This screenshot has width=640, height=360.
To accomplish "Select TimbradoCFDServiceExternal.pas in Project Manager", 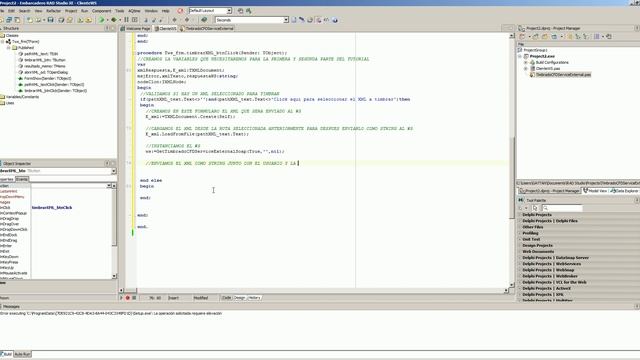I will pyautogui.click(x=563, y=75).
